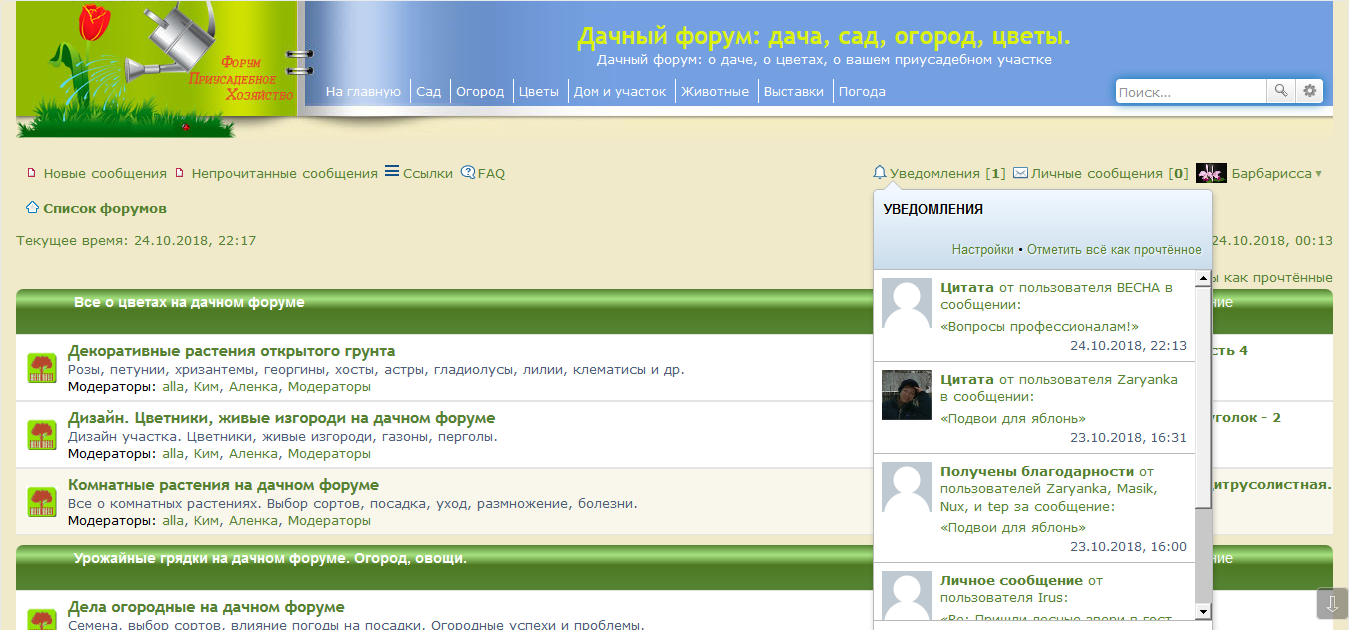The width and height of the screenshot is (1349, 630).
Task: Click scrollbar down arrow in notifications panel
Action: [x=1203, y=611]
